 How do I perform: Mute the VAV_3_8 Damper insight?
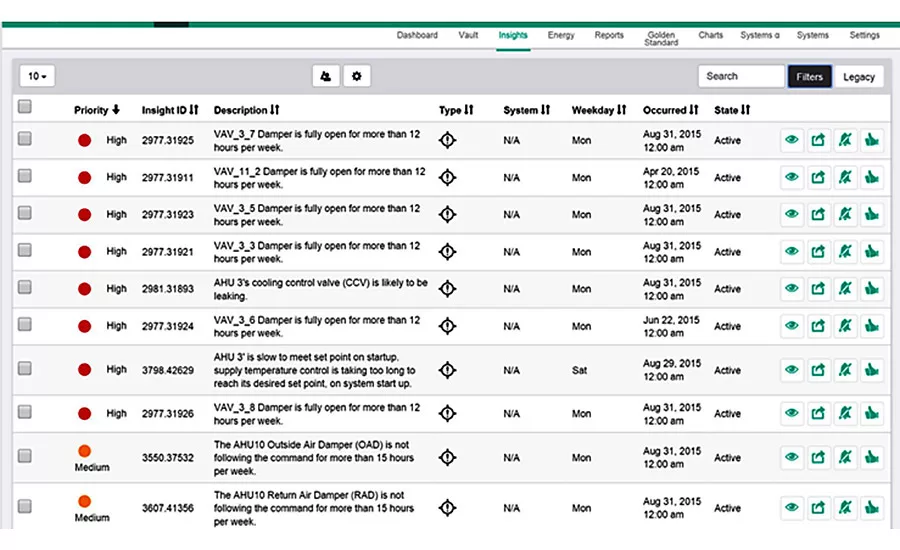pyautogui.click(x=845, y=413)
